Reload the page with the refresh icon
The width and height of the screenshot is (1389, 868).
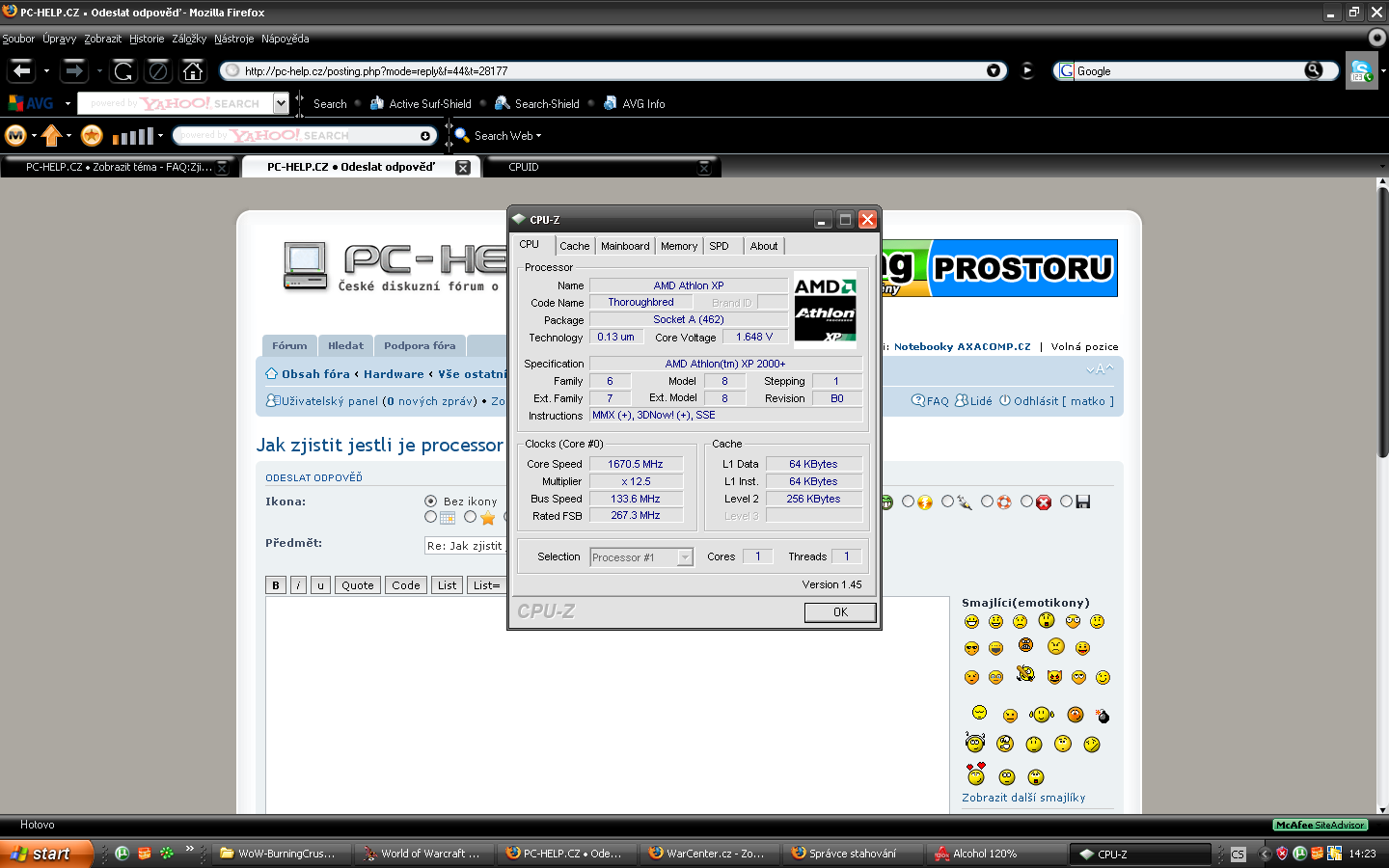(123, 70)
